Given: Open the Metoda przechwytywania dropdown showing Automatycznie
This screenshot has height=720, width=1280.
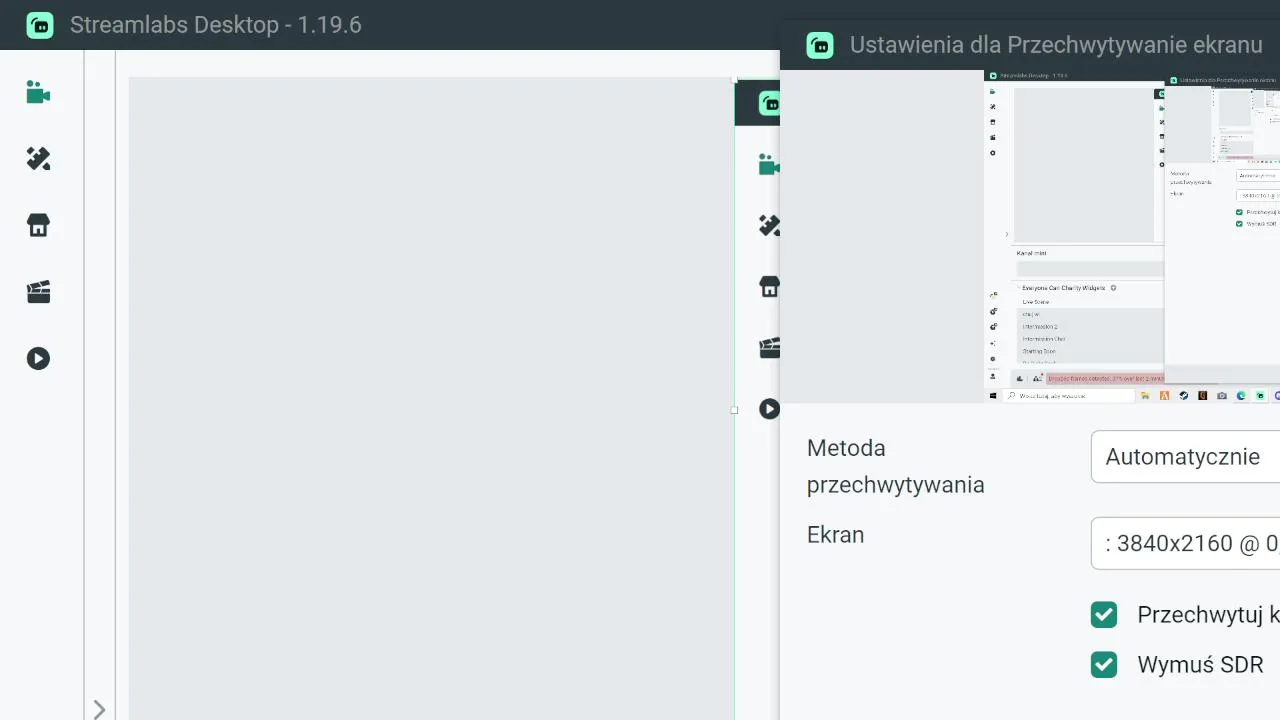Looking at the screenshot, I should (x=1185, y=457).
